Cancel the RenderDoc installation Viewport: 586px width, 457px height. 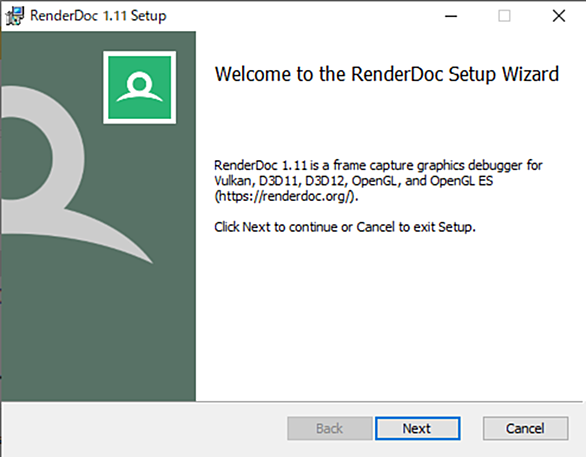525,428
